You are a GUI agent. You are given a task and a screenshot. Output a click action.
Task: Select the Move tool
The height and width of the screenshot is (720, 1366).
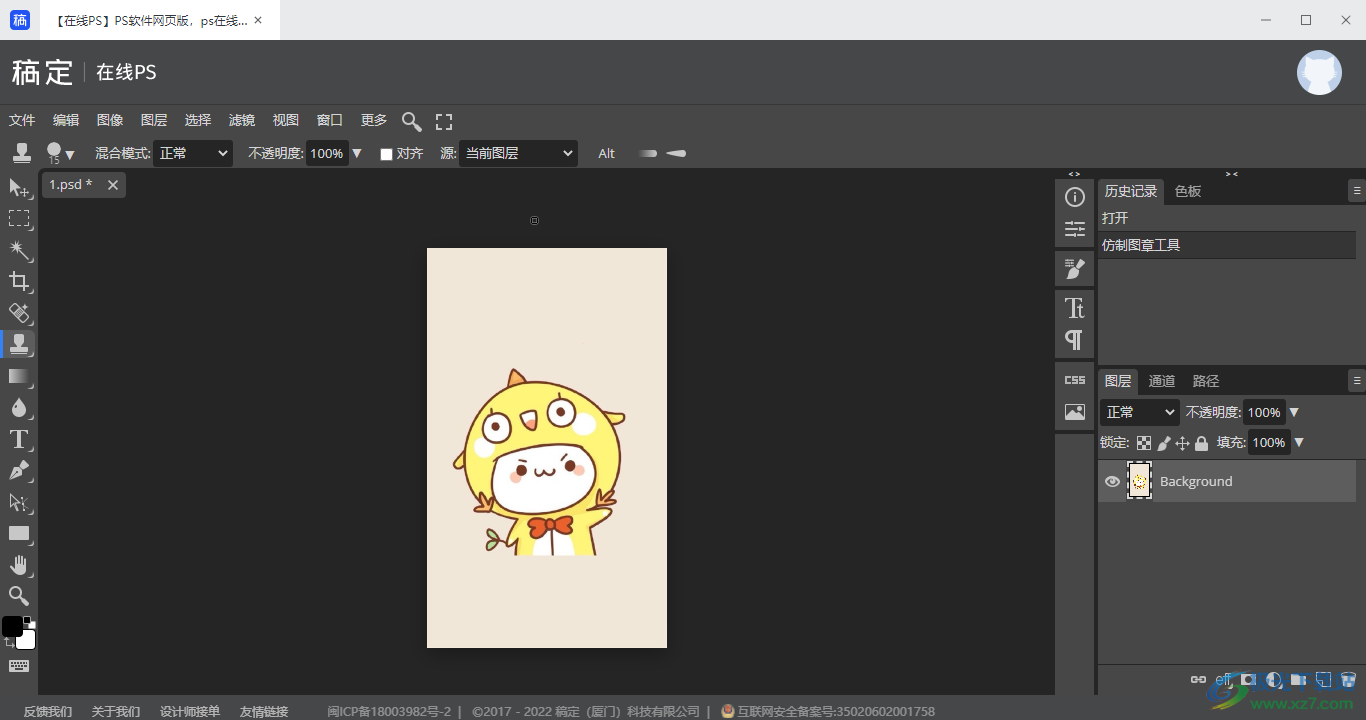[x=19, y=187]
